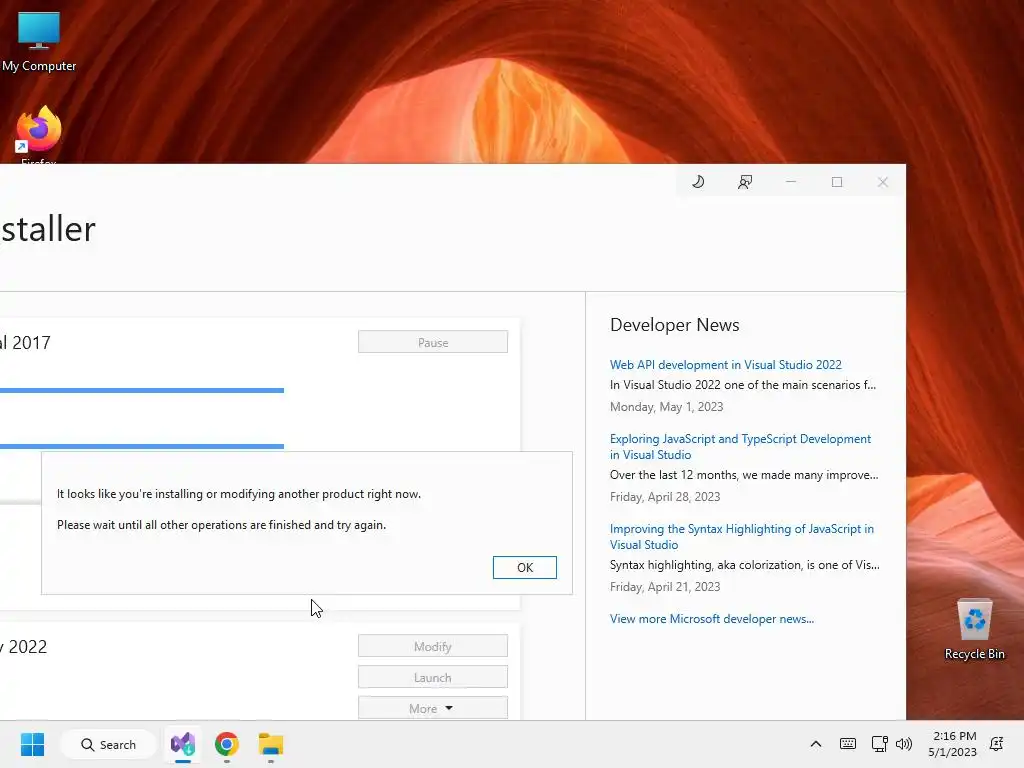The height and width of the screenshot is (768, 1024).
Task: Click the "Developer News" heading
Action: [675, 325]
